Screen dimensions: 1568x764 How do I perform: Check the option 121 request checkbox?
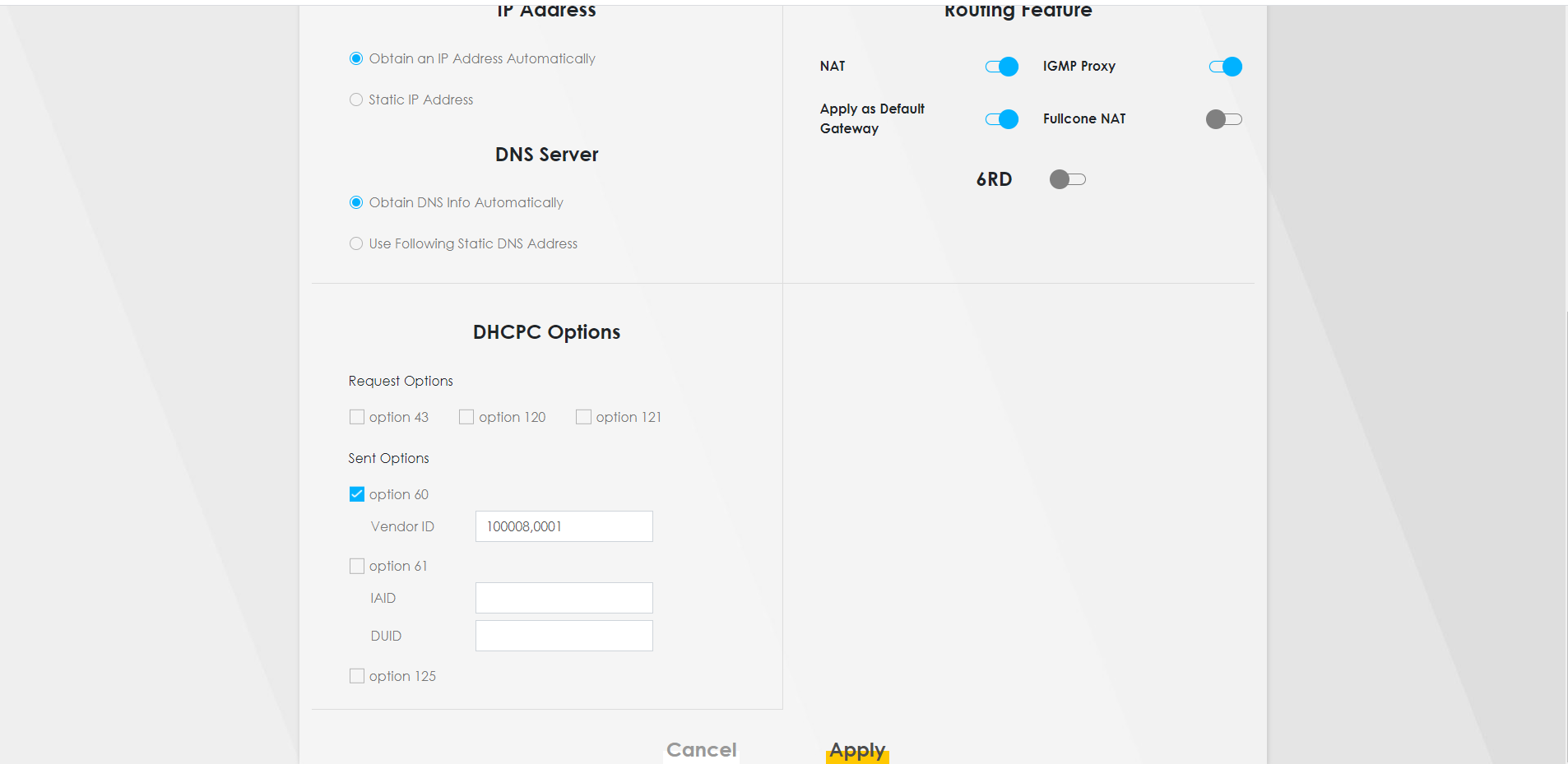[x=583, y=417]
